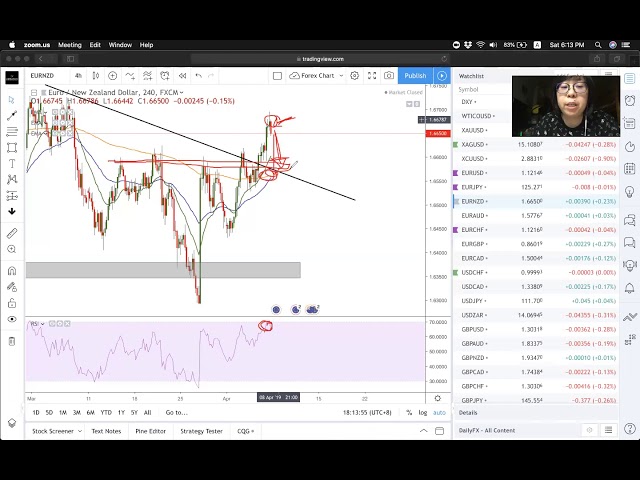Select the text annotation tool
Screen dimensions: 640x480
(11, 163)
